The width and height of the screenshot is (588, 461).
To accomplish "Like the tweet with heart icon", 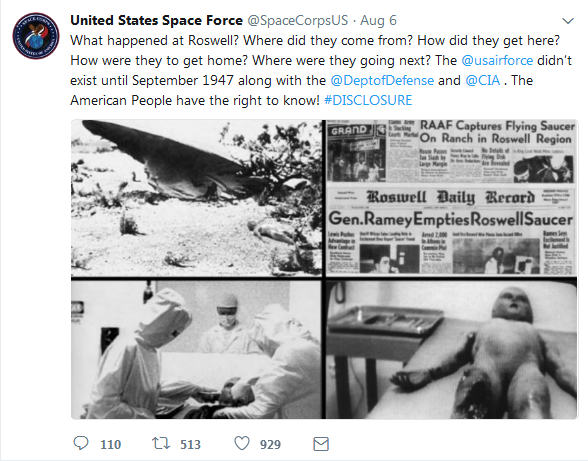I will coord(242,443).
